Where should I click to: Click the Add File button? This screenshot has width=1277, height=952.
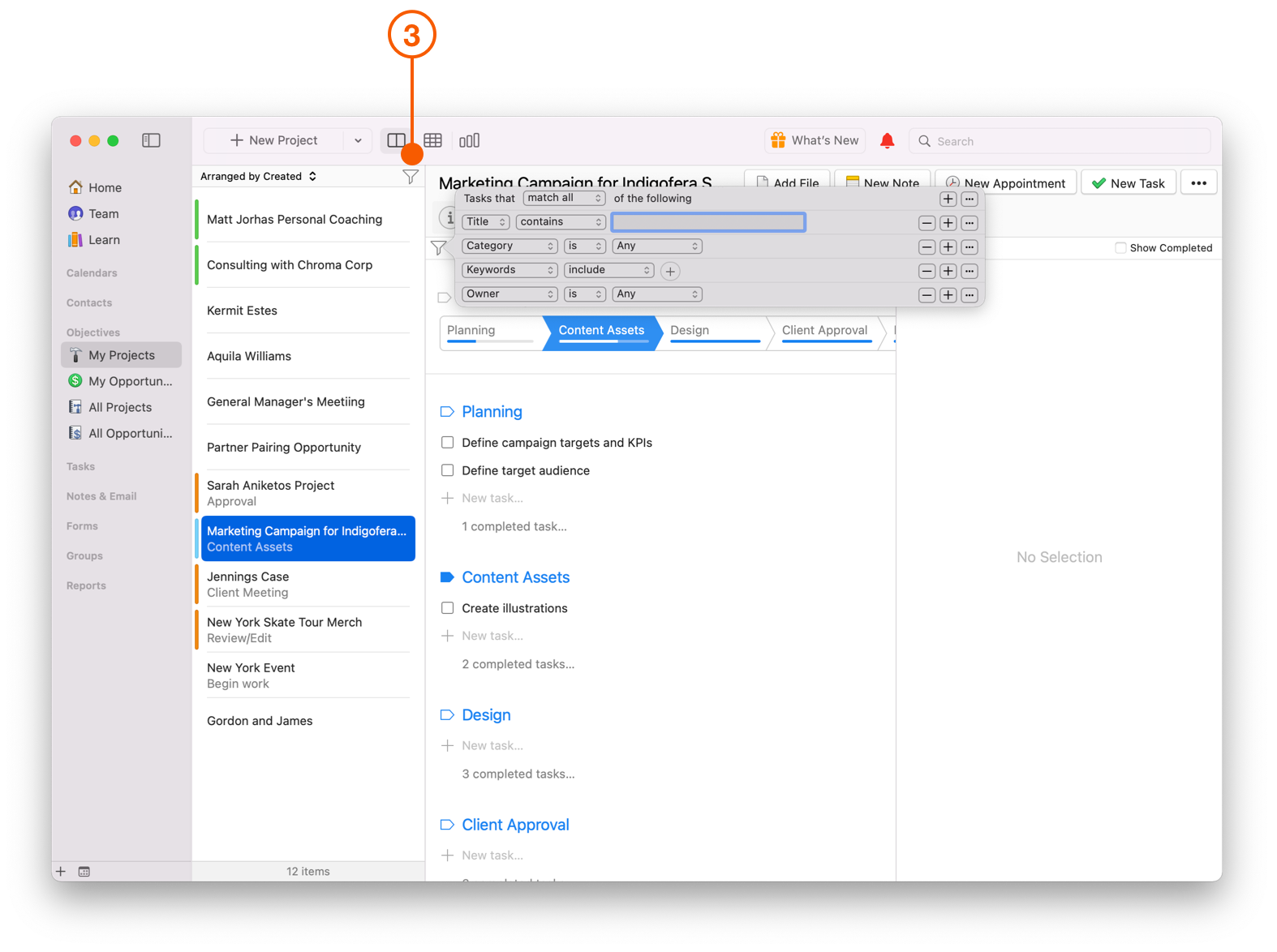[x=788, y=182]
